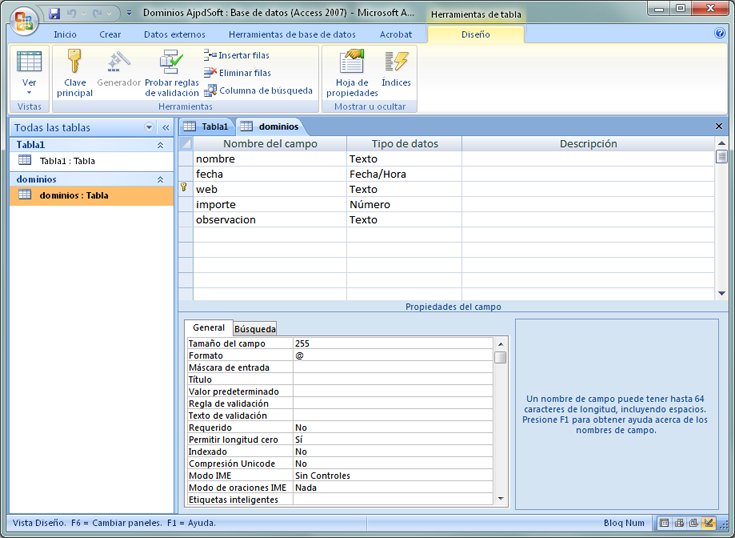
Task: Switch to the Búsqueda properties tab
Action: [255, 328]
